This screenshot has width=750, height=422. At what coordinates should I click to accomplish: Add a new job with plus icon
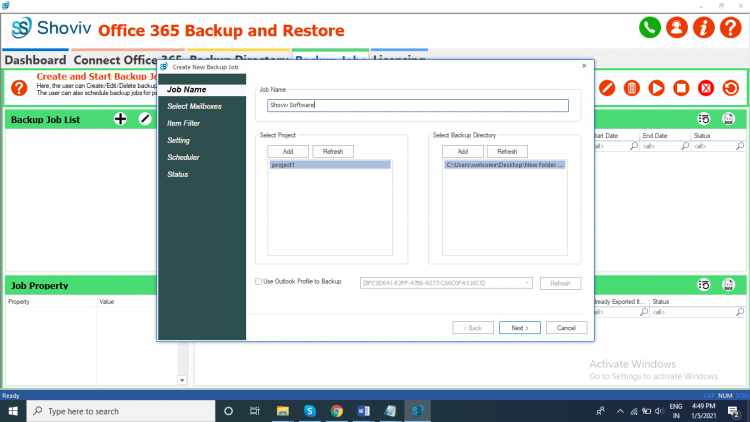[x=121, y=119]
